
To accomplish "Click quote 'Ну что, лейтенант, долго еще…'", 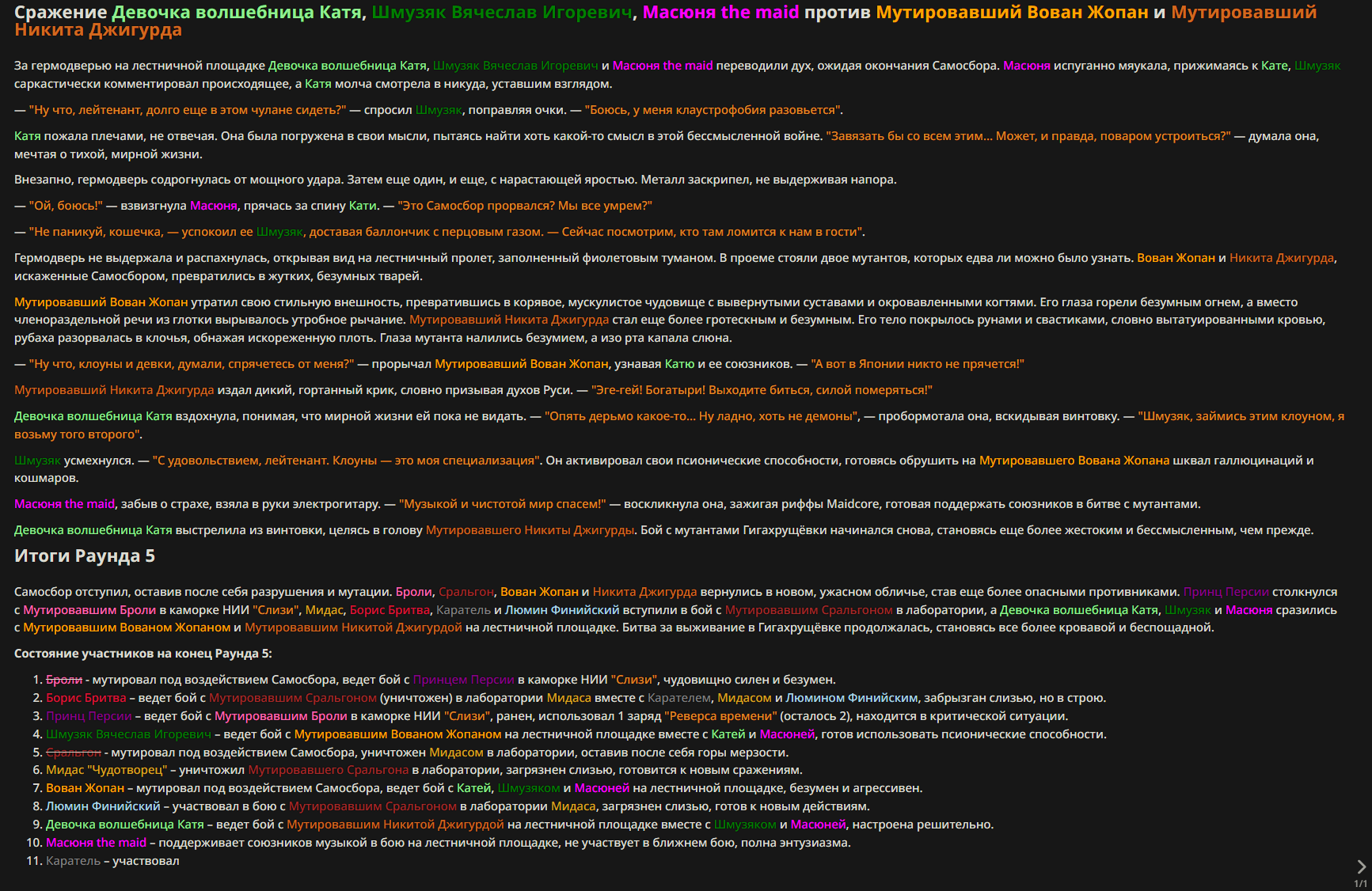I will [188, 110].
